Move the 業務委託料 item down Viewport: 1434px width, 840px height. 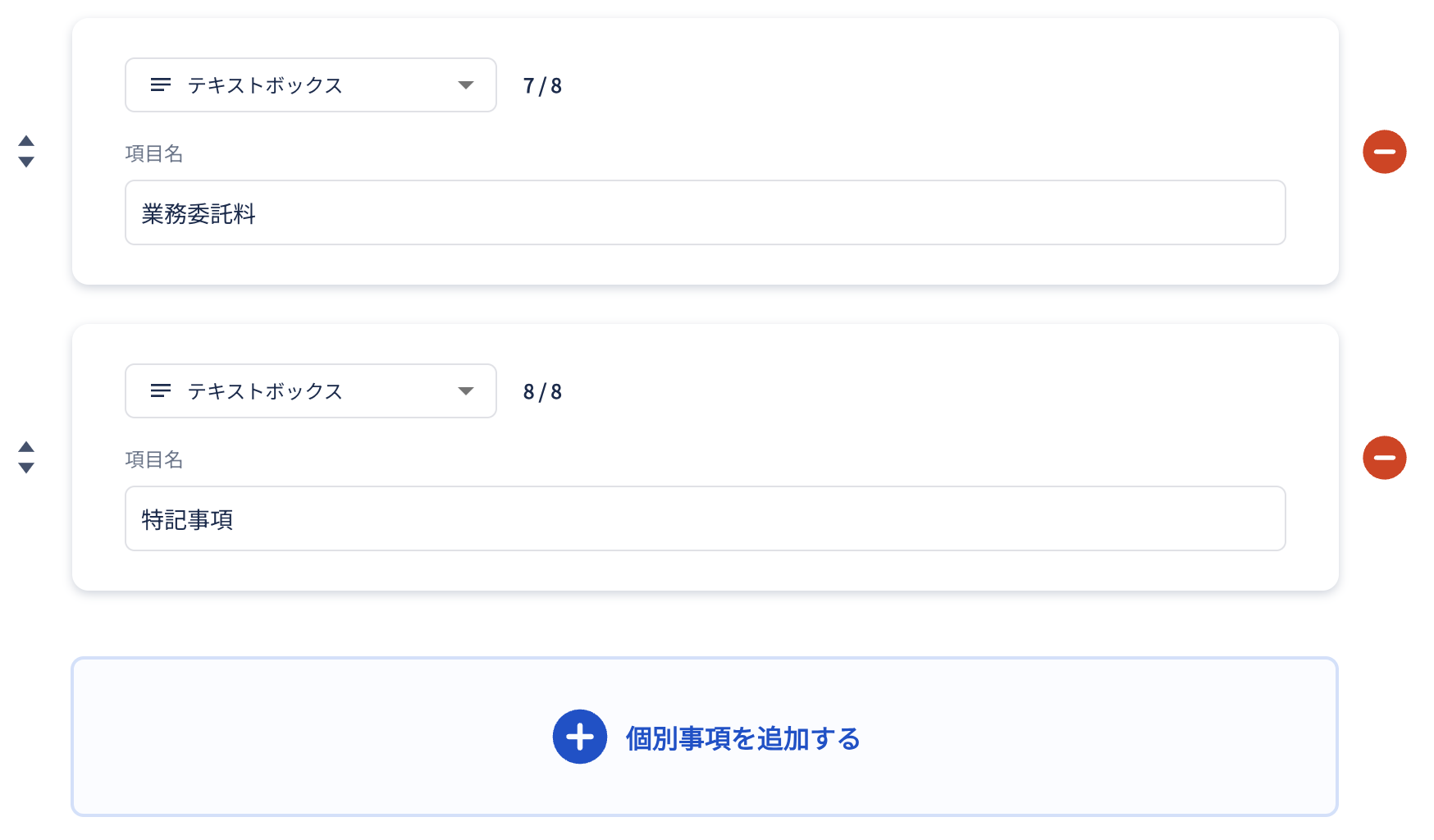coord(26,162)
